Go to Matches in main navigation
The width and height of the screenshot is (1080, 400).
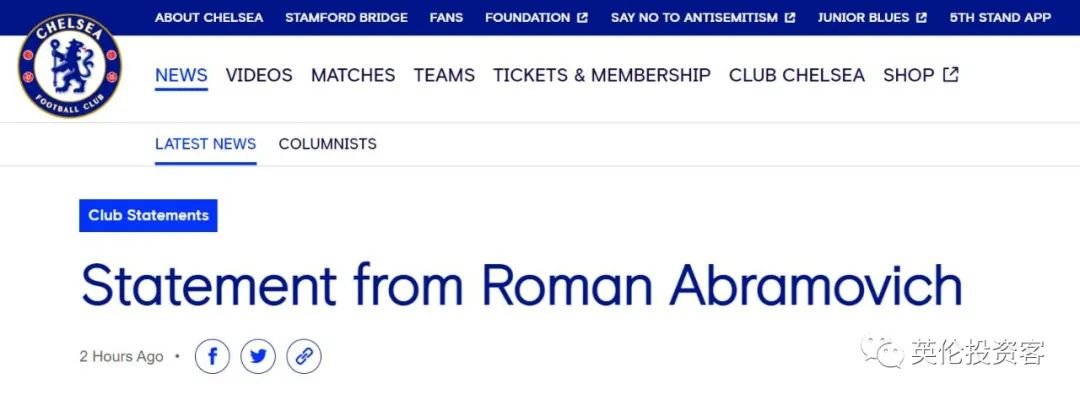(x=353, y=75)
